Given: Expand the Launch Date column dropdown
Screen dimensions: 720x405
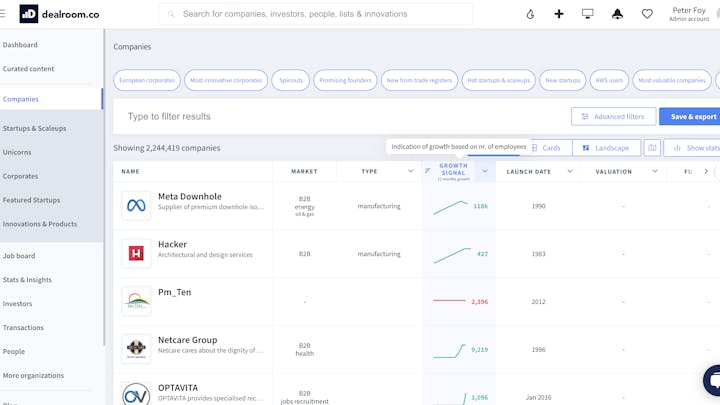Looking at the screenshot, I should tap(570, 171).
